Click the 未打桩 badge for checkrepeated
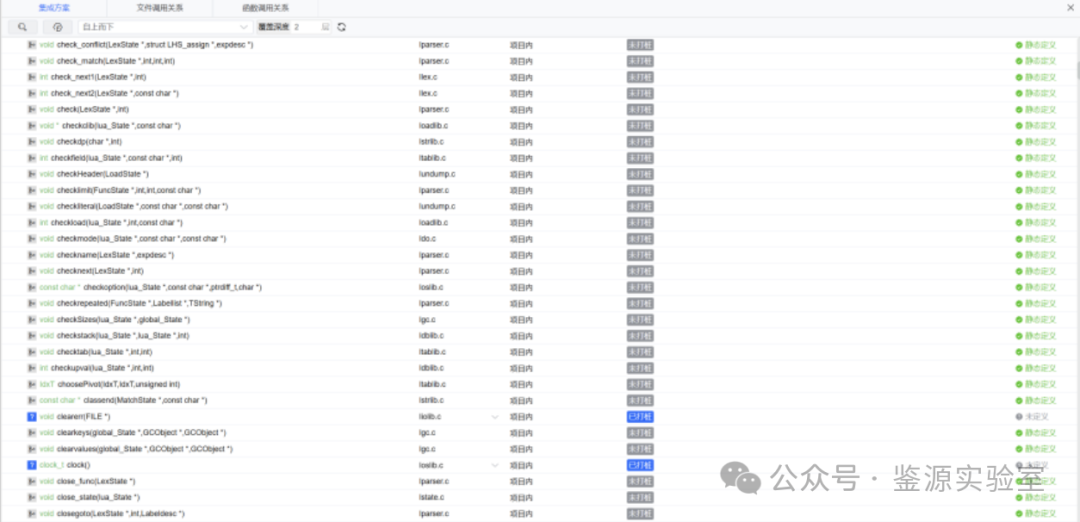Image resolution: width=1080 pixels, height=522 pixels. (640, 304)
